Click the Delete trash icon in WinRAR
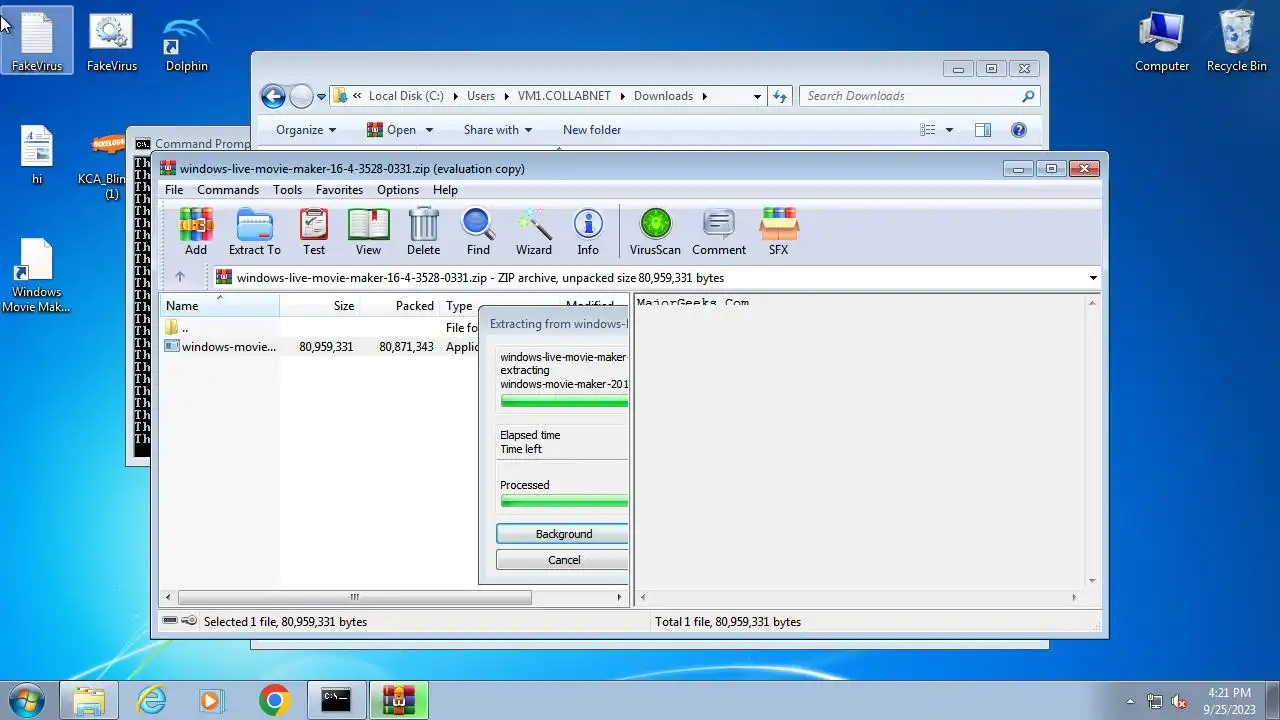 click(x=423, y=232)
